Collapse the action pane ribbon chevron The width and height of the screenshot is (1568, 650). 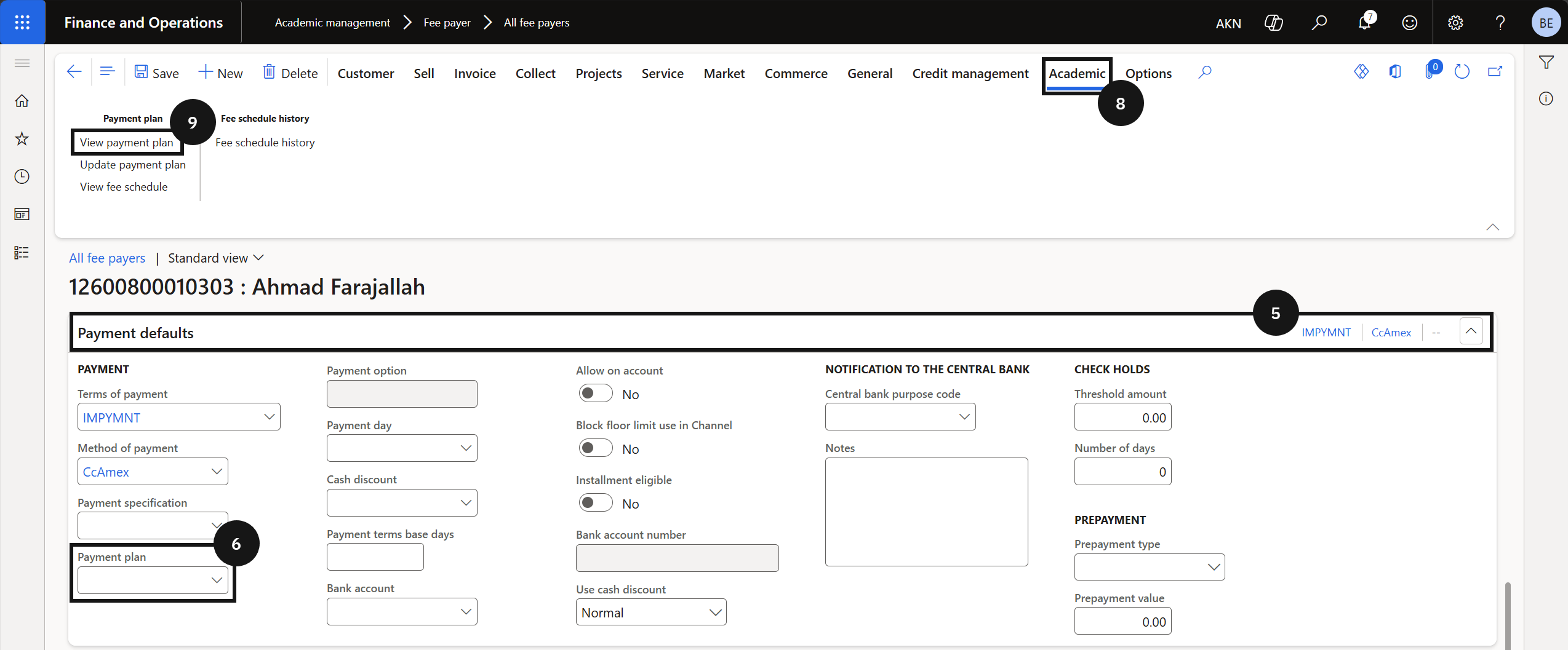click(x=1492, y=227)
